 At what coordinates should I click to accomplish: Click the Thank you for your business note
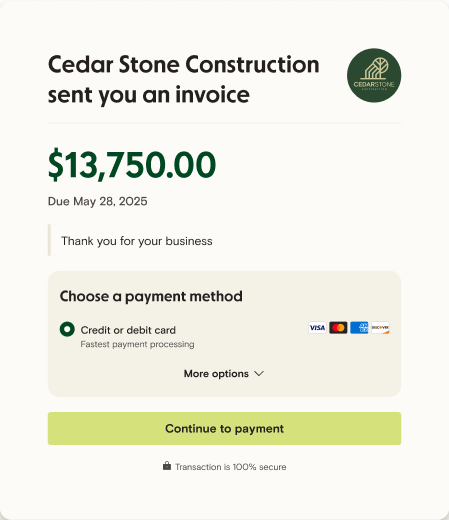point(137,241)
